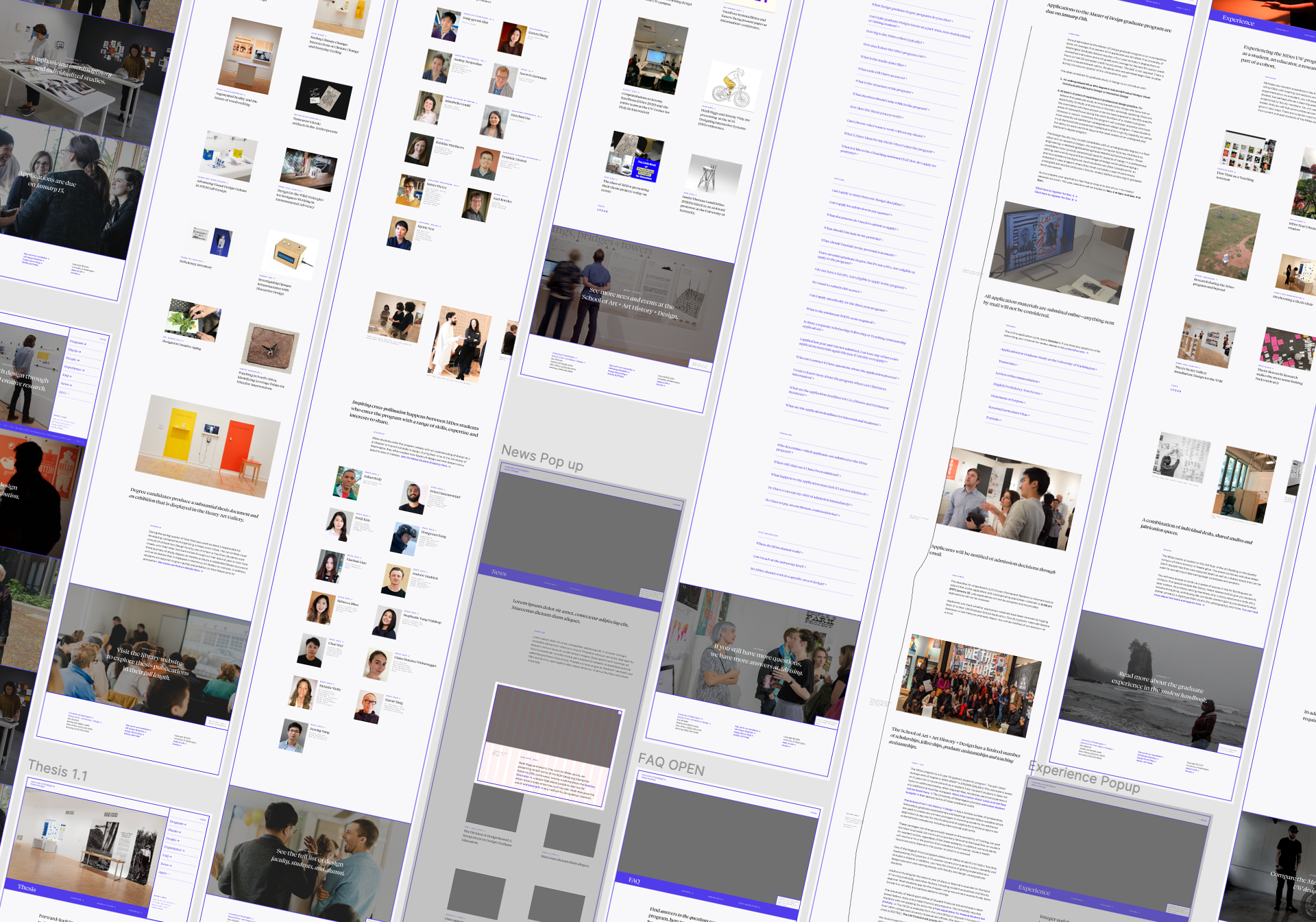Image resolution: width=1316 pixels, height=922 pixels.
Task: Open the 'First Time as a Teaching Assistant' thumbnail
Action: (x=1247, y=152)
